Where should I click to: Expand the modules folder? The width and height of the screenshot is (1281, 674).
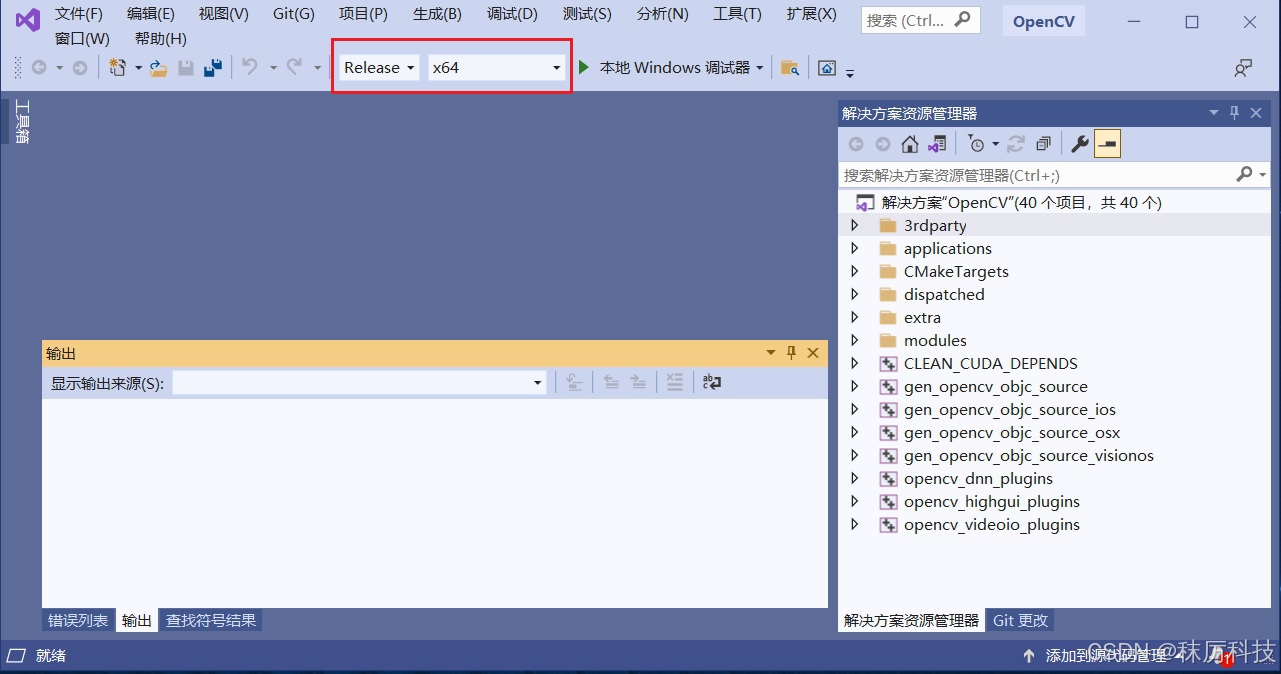[855, 341]
